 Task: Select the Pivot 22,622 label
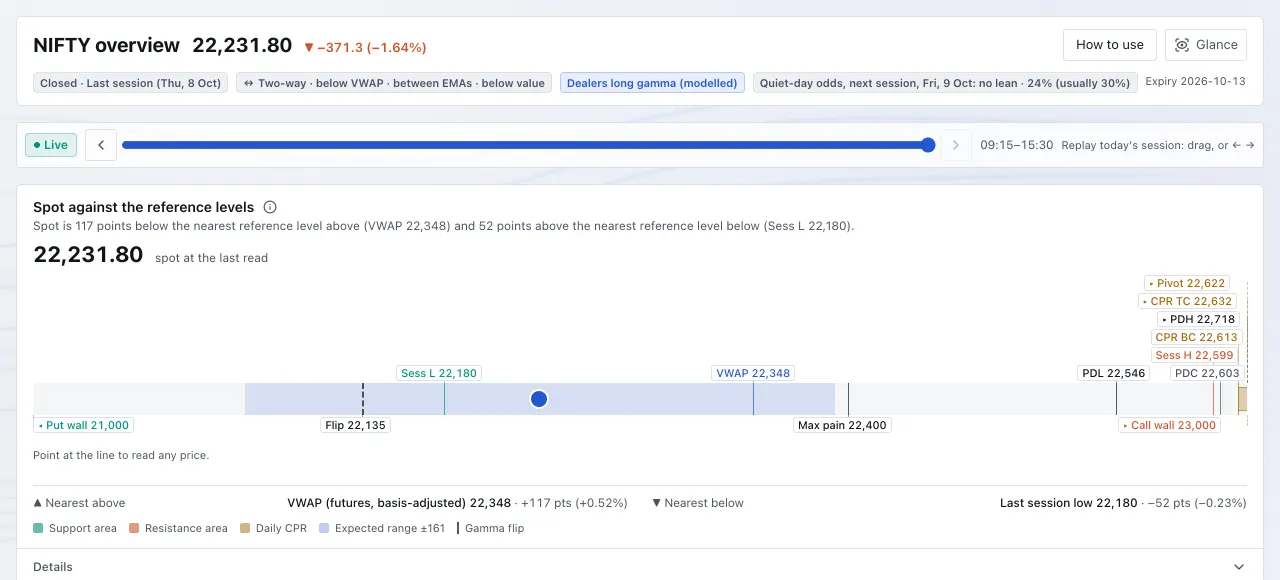coord(1186,283)
